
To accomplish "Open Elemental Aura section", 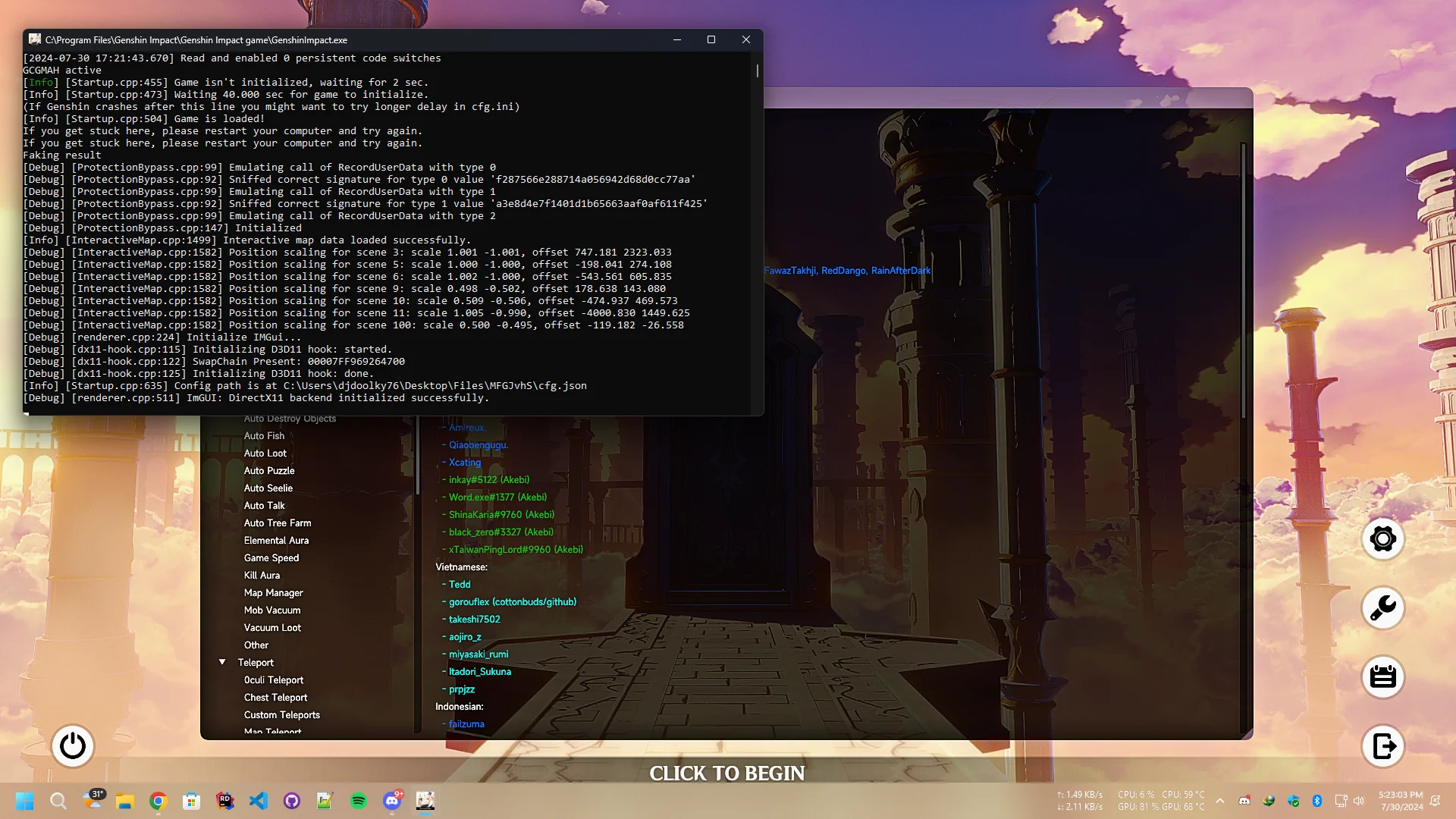I will [276, 541].
